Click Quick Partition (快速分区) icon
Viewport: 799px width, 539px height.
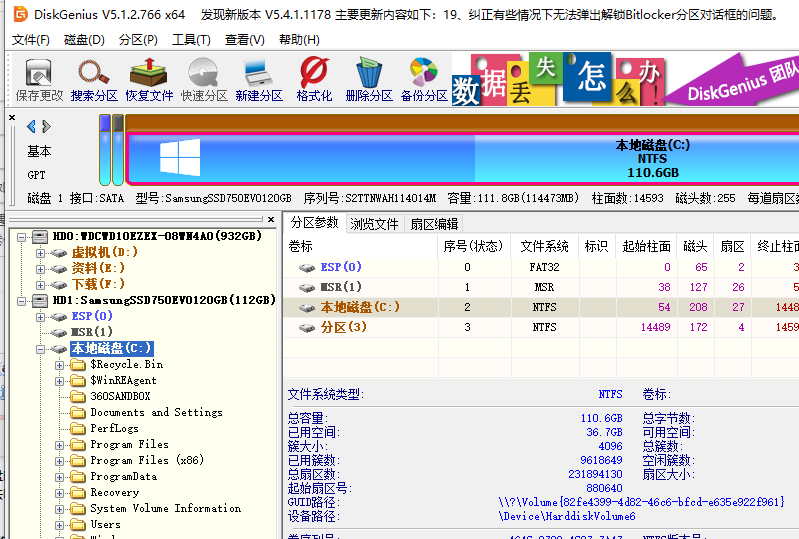(204, 79)
